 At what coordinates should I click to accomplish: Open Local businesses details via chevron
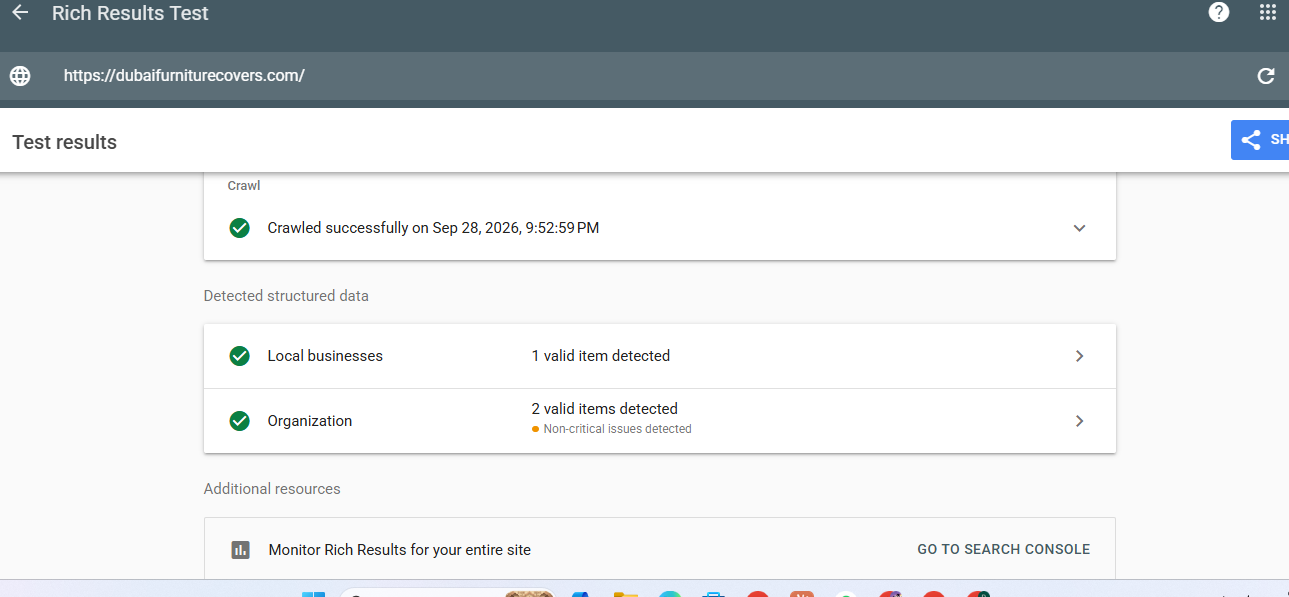1079,356
